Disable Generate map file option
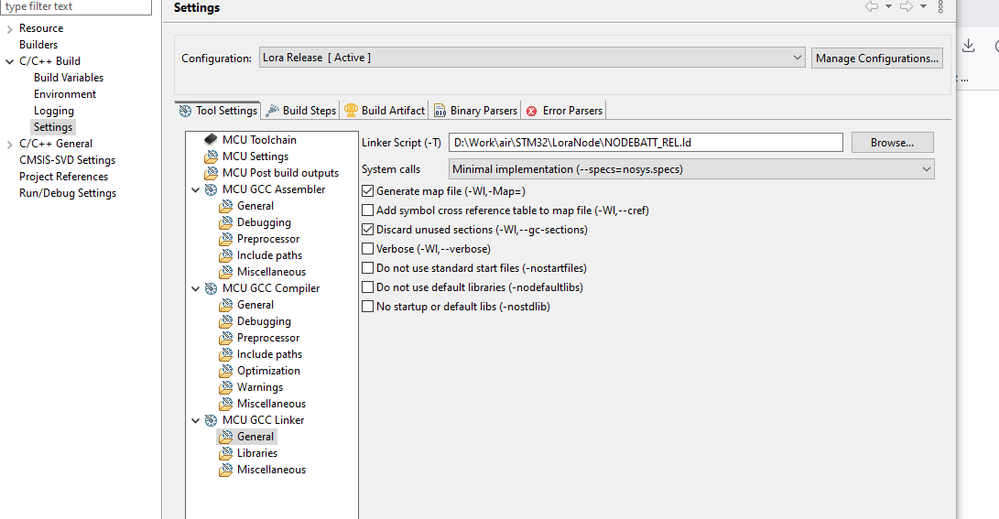Viewport: 999px width, 519px height. point(368,191)
